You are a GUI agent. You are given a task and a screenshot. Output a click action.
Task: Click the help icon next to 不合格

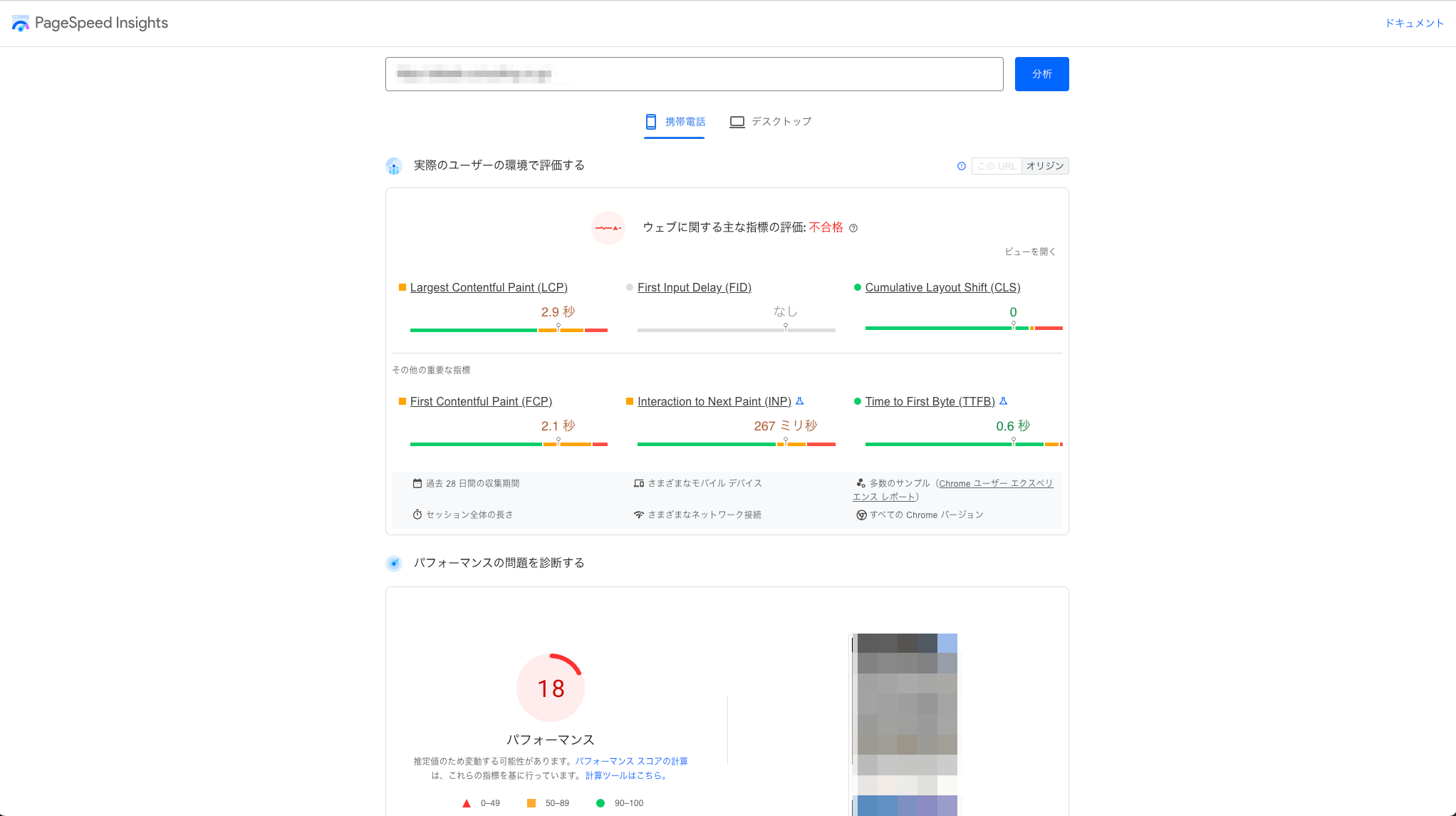pos(853,228)
